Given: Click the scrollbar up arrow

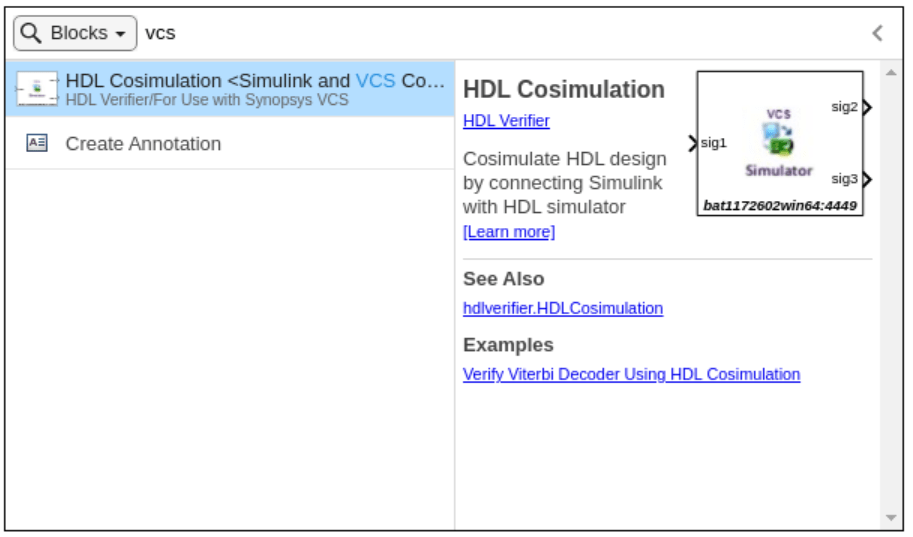Looking at the screenshot, I should [891, 74].
